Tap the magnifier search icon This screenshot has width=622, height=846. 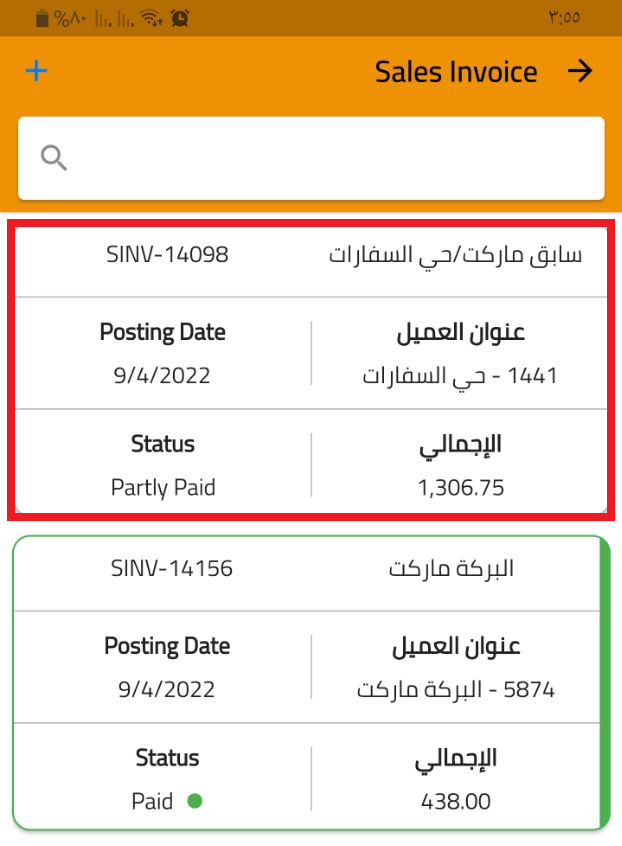pos(54,157)
